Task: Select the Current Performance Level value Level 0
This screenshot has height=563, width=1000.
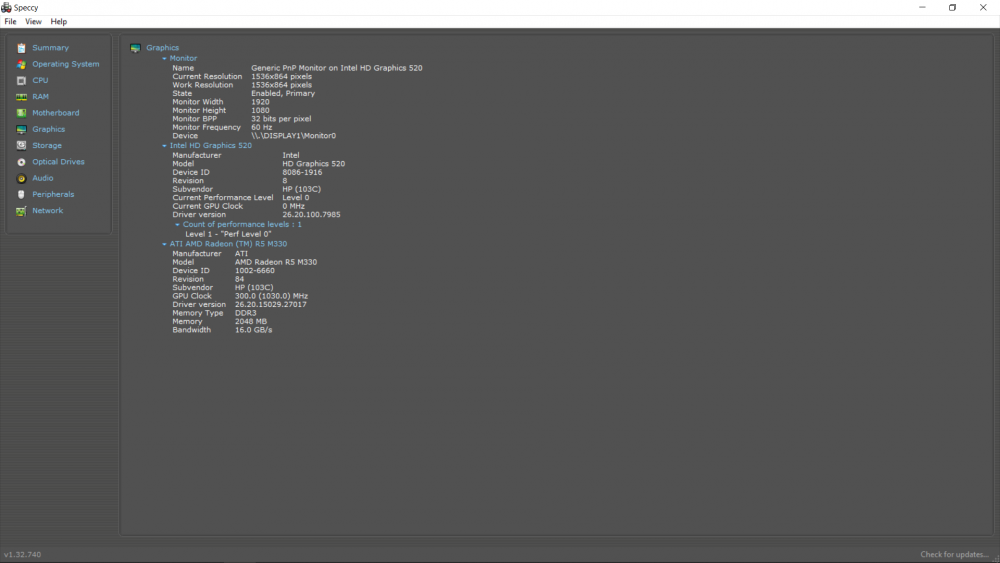Action: (x=296, y=198)
